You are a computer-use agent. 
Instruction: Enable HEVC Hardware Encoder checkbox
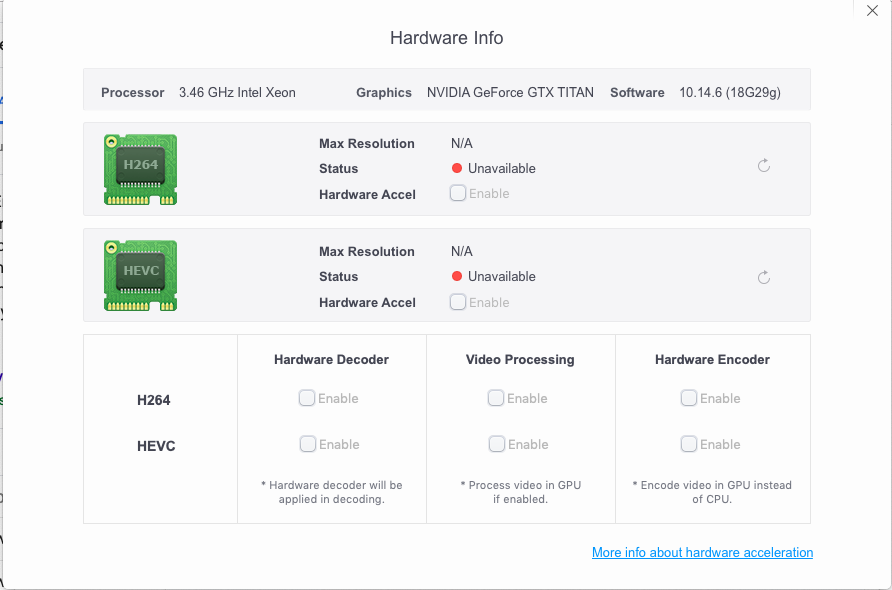[688, 444]
